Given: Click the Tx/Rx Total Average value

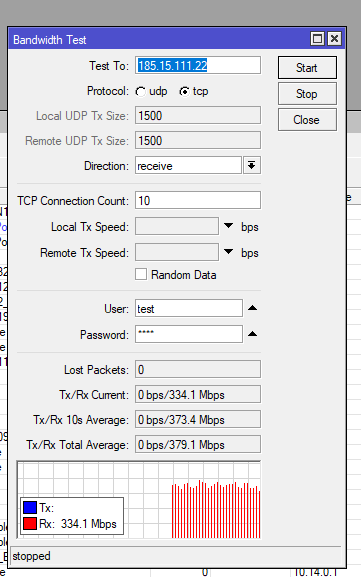Looking at the screenshot, I should click(x=198, y=444).
